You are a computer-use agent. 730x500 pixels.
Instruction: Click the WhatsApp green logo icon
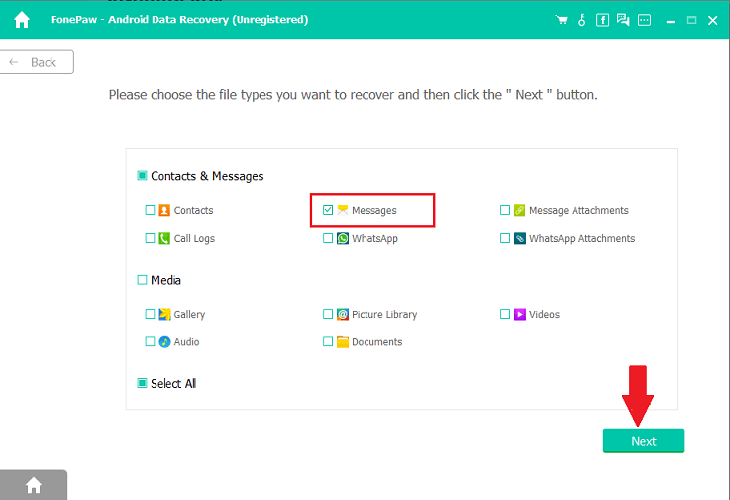point(343,238)
